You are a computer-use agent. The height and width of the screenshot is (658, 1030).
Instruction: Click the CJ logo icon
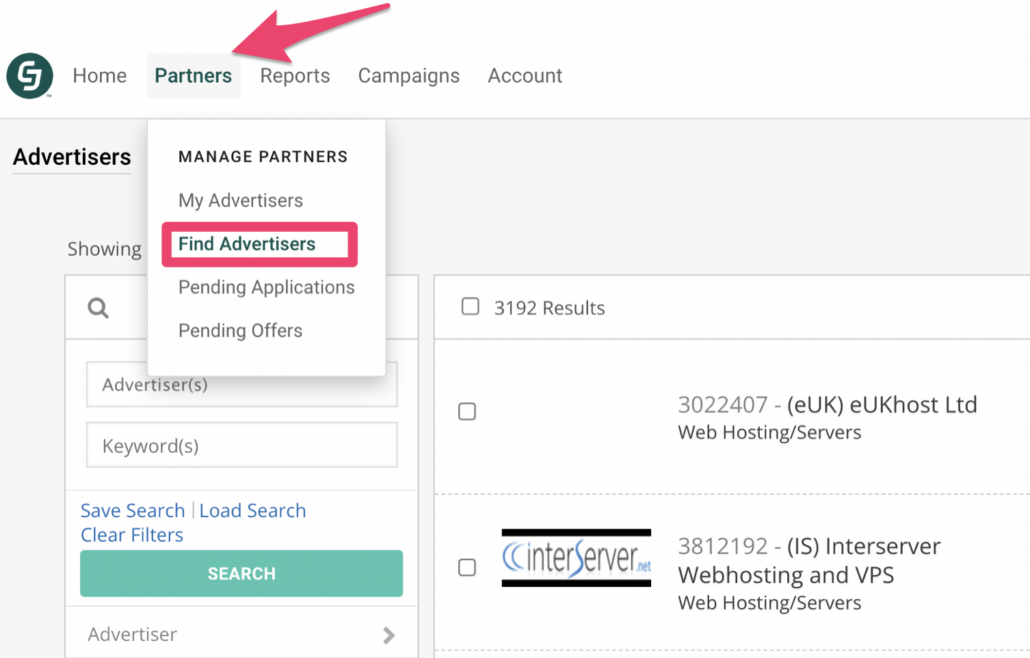(x=29, y=76)
